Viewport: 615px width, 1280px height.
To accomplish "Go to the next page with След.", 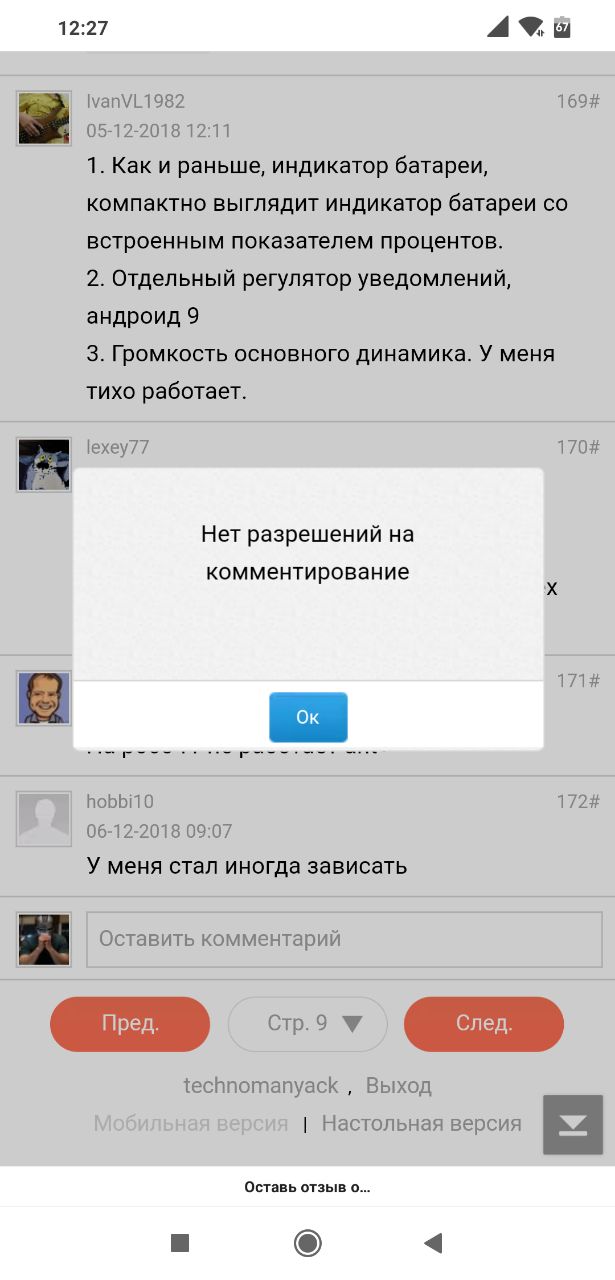I will pos(484,1024).
